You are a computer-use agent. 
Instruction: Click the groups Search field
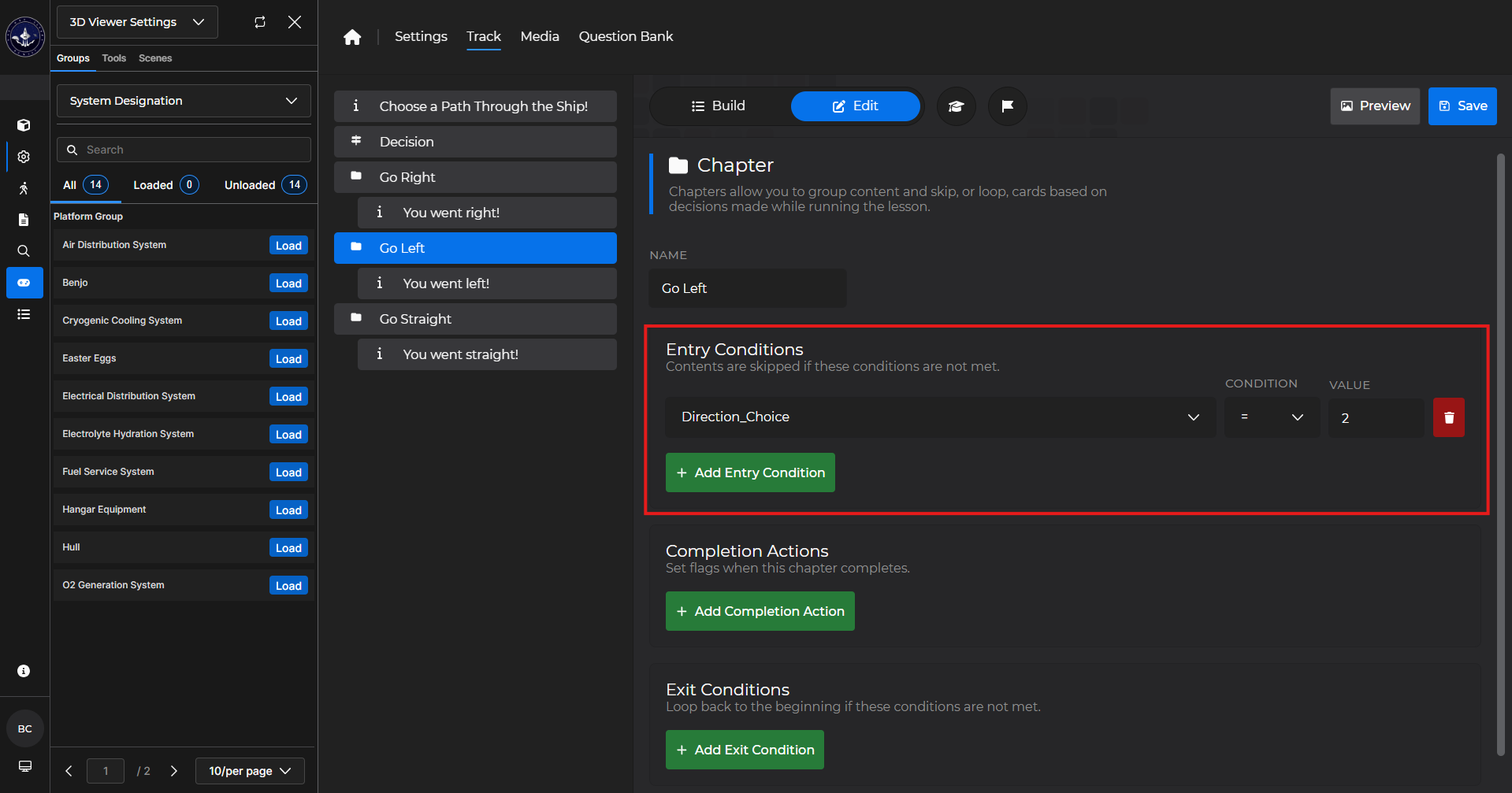click(184, 150)
